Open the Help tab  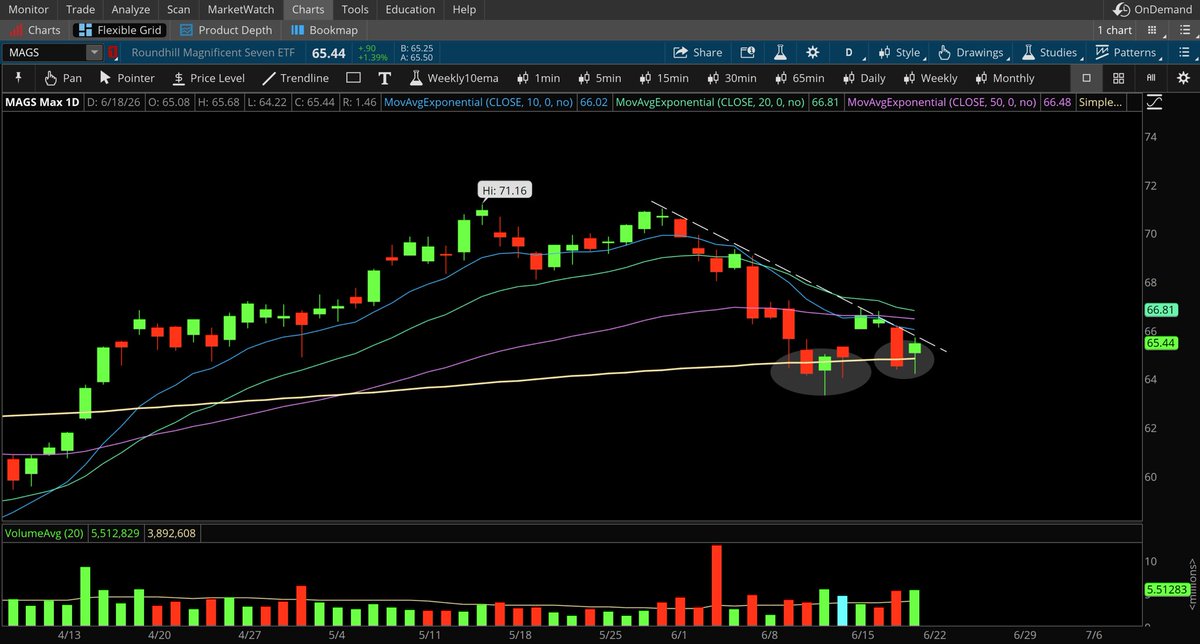[464, 9]
